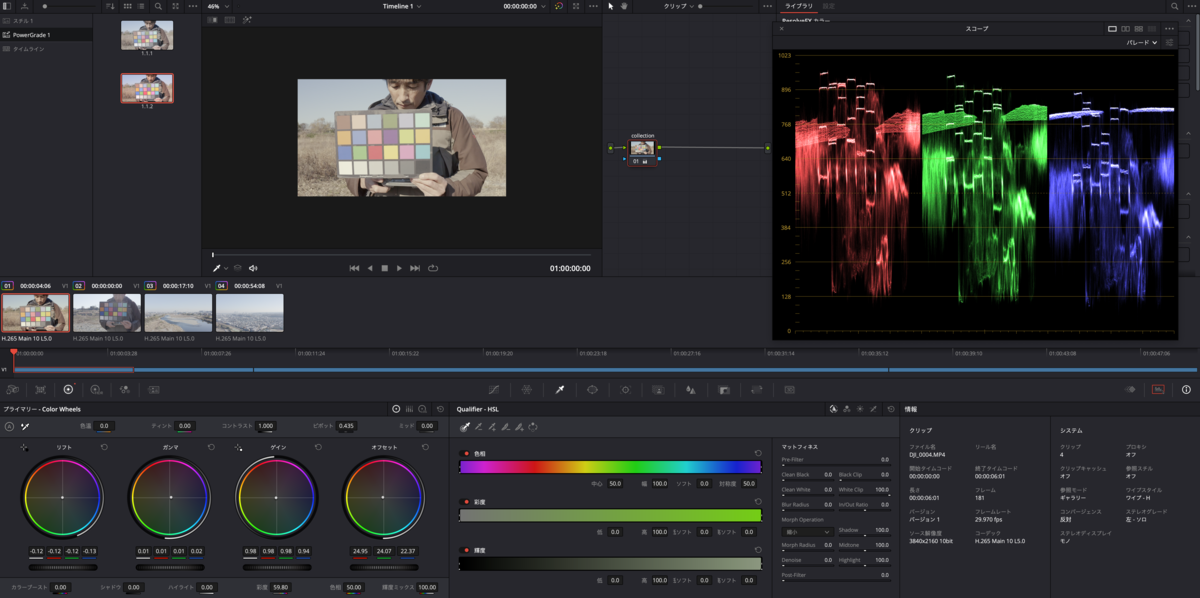Viewport: 1200px width, 598px height.
Task: Click the Camera Raw palette icon
Action: coord(12,389)
